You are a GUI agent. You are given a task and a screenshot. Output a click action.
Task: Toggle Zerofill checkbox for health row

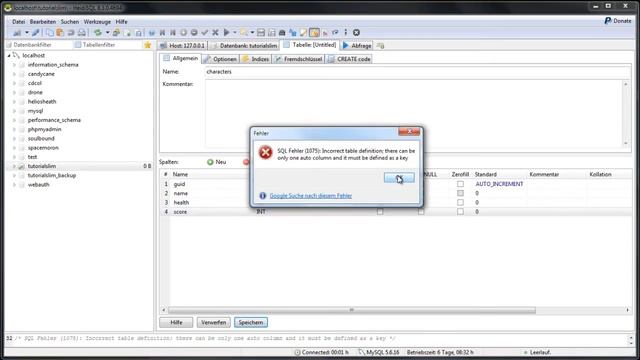pos(460,202)
